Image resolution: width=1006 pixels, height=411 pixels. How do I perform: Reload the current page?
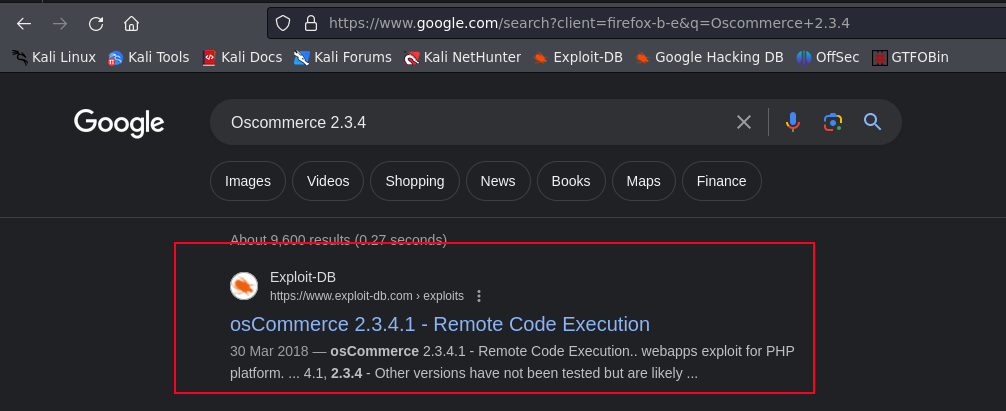click(x=96, y=23)
